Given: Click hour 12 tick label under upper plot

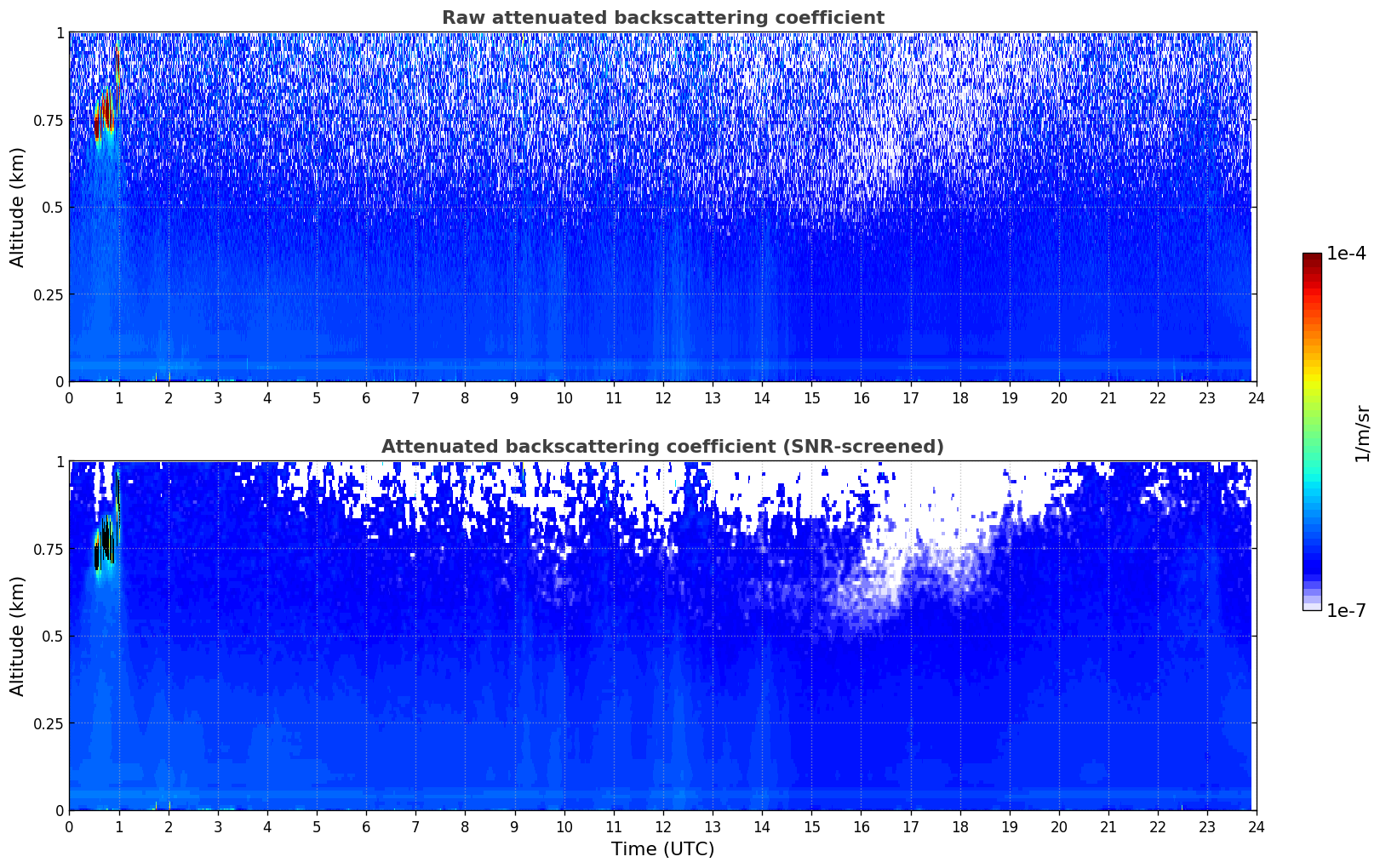Looking at the screenshot, I should click(662, 397).
